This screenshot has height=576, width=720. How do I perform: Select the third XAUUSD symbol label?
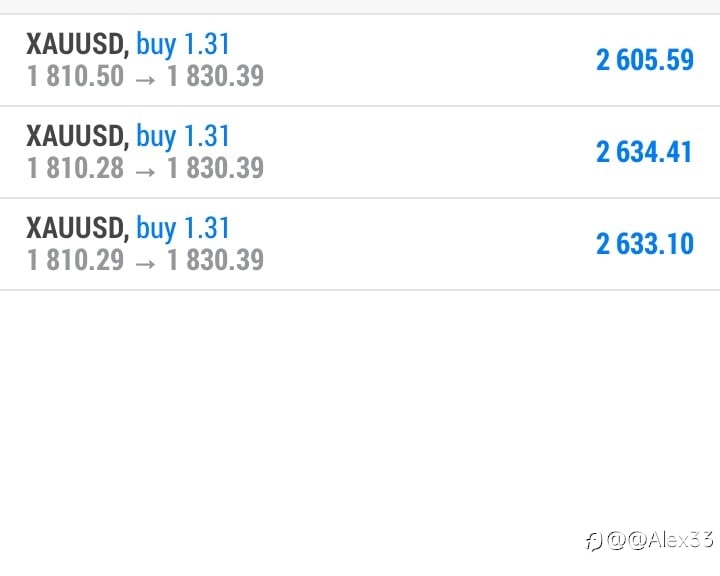tap(78, 228)
